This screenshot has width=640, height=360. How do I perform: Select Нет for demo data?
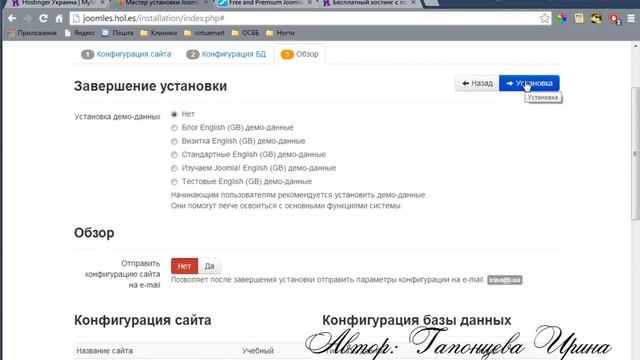click(x=174, y=114)
